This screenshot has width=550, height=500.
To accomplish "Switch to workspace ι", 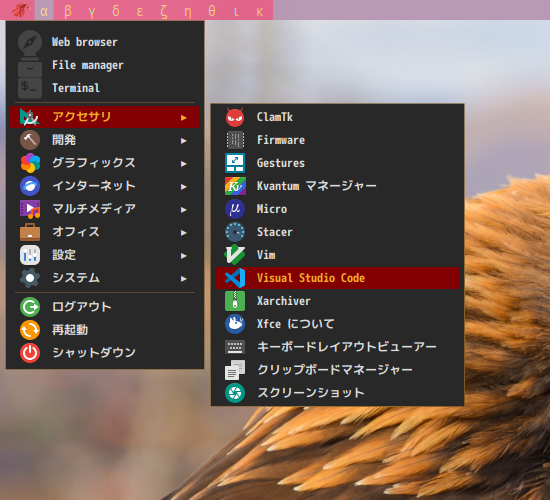I will 236,11.
